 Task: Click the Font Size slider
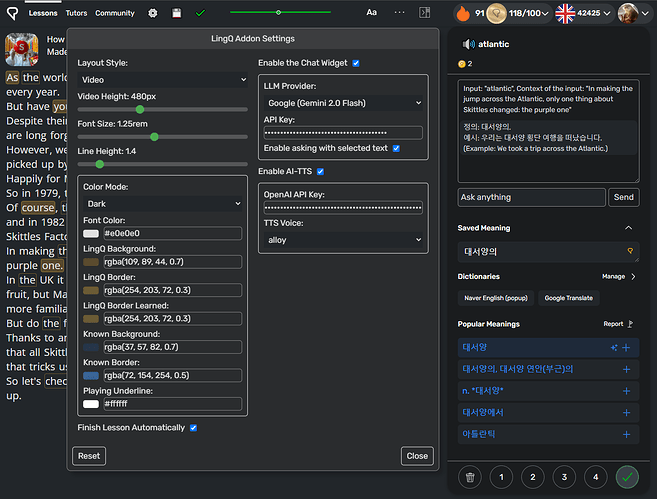tap(163, 137)
